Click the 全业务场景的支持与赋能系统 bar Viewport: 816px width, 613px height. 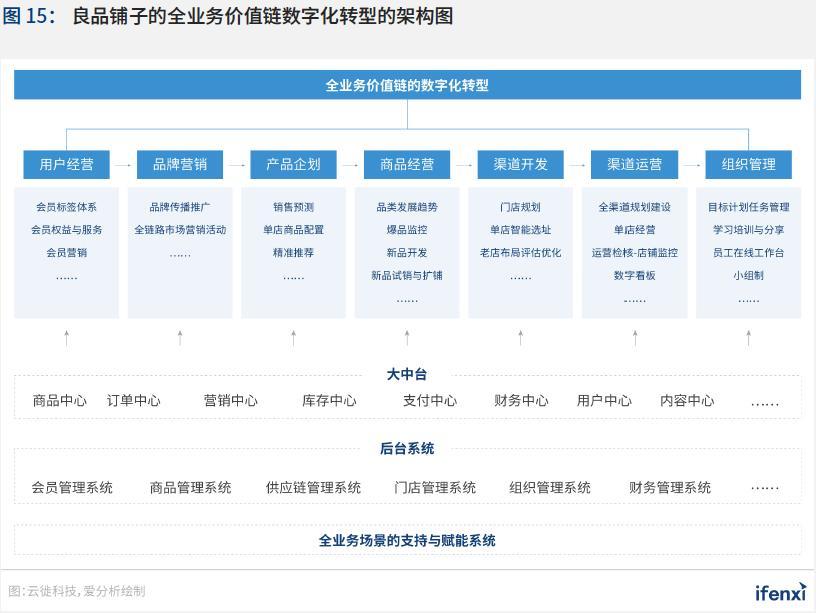coord(407,538)
